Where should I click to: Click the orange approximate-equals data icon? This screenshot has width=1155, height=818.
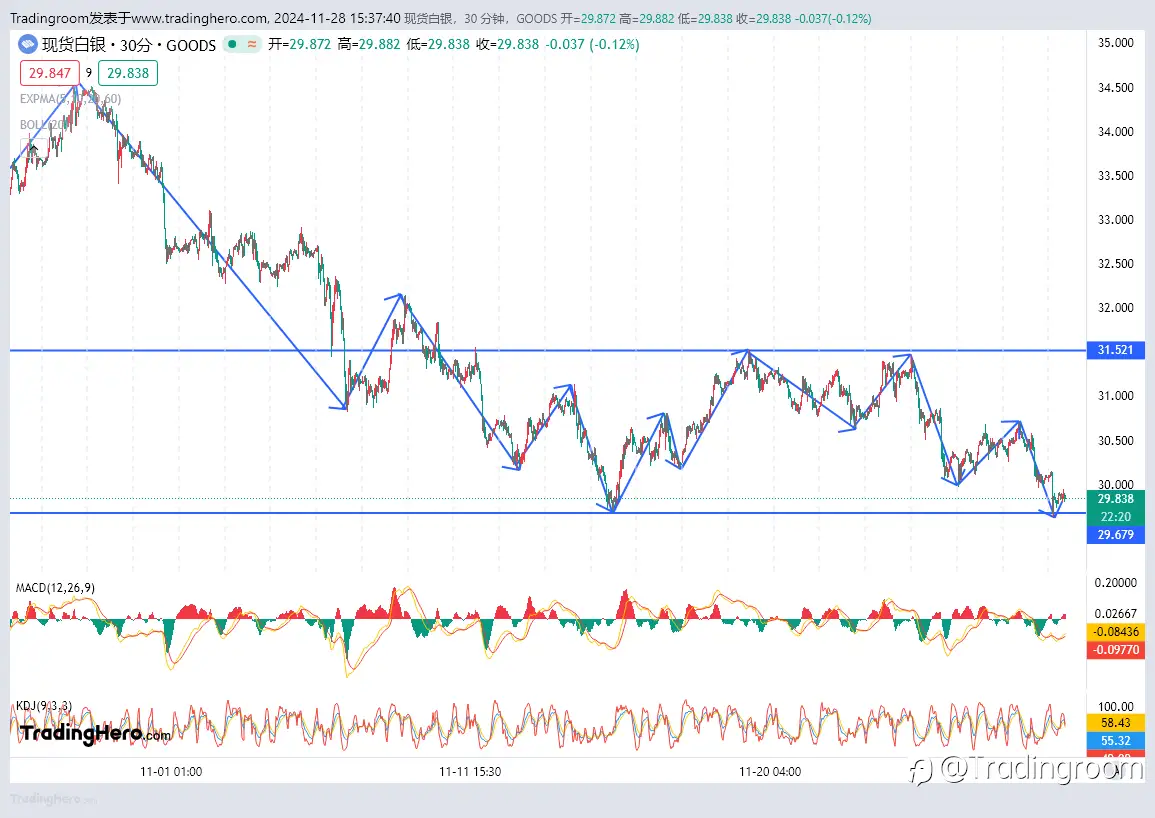click(x=252, y=44)
